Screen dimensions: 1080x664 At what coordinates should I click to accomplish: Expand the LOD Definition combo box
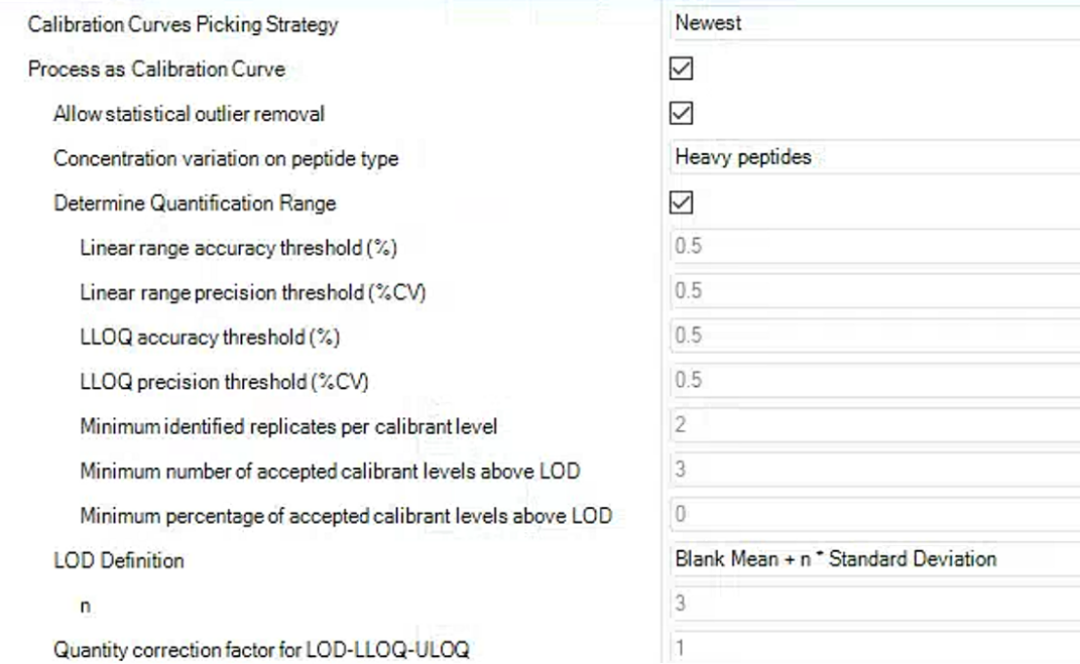[875, 559]
